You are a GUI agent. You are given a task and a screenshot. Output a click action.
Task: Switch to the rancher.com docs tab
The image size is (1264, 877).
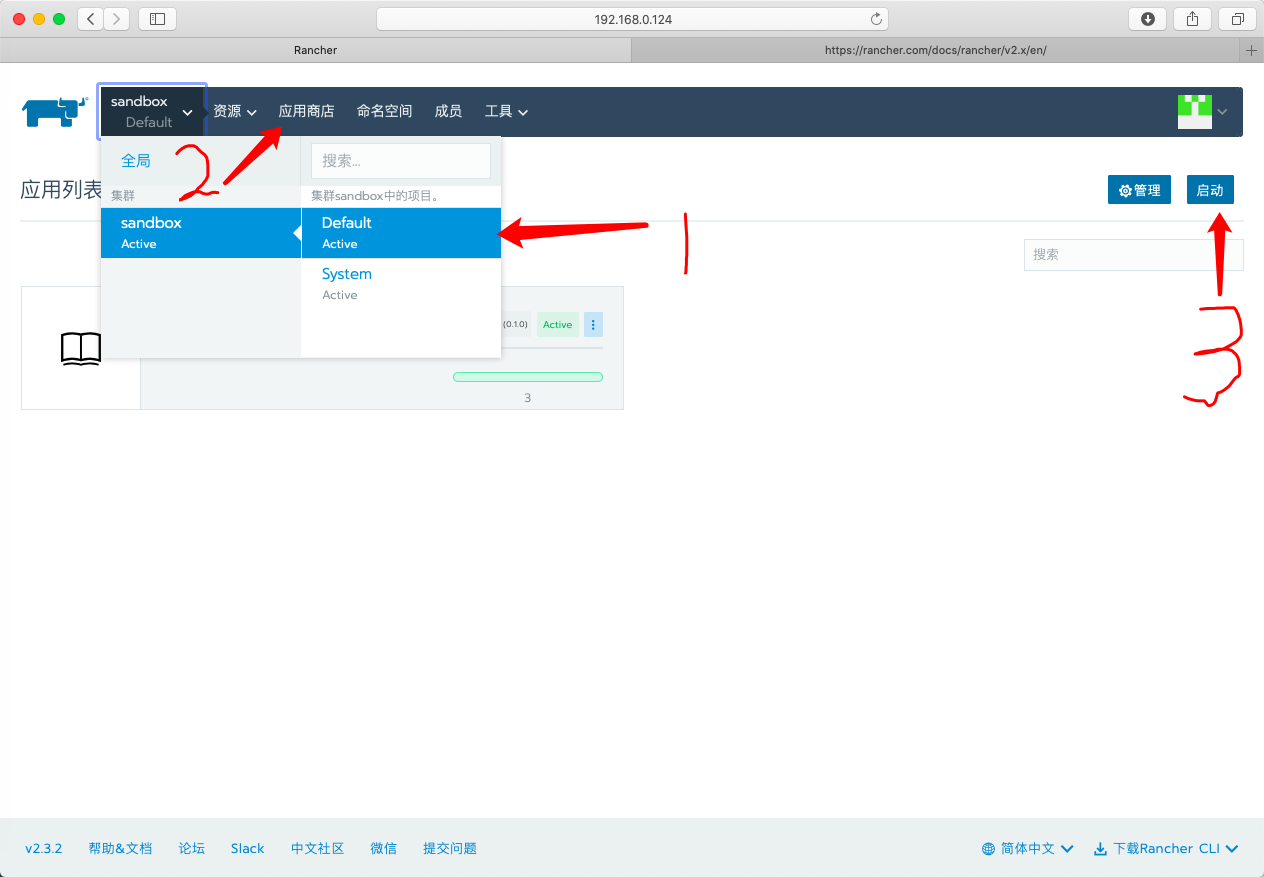[x=936, y=50]
